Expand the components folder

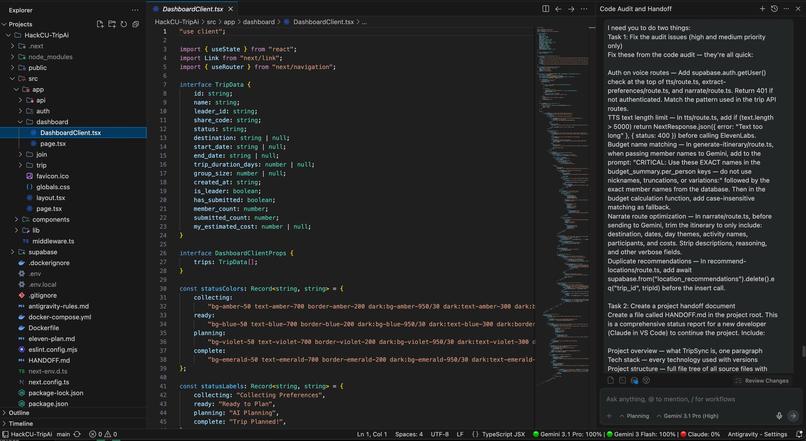tap(16, 219)
